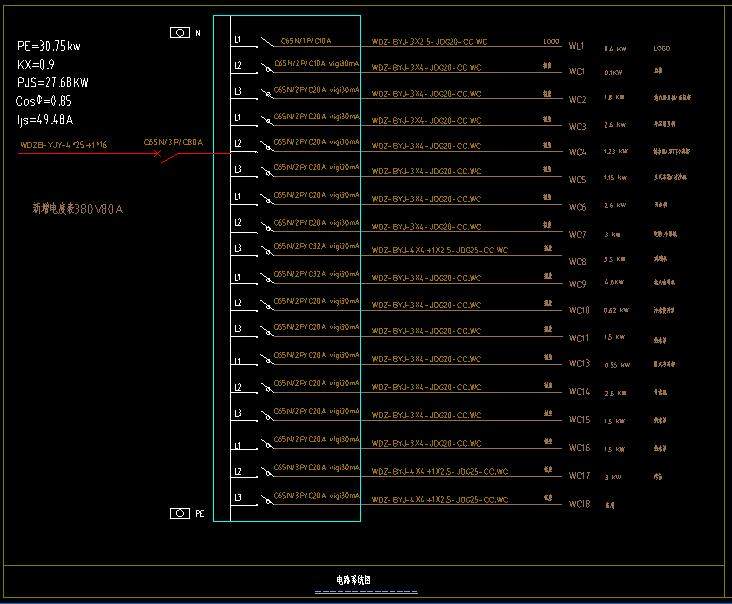Click the WDZB-YJY-4*25+1*16 incoming cable label
This screenshot has width=732, height=604.
[x=64, y=145]
